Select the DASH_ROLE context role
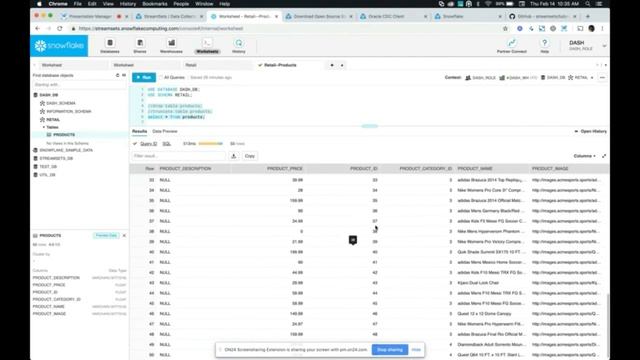This screenshot has height=360, width=640. 480,78
